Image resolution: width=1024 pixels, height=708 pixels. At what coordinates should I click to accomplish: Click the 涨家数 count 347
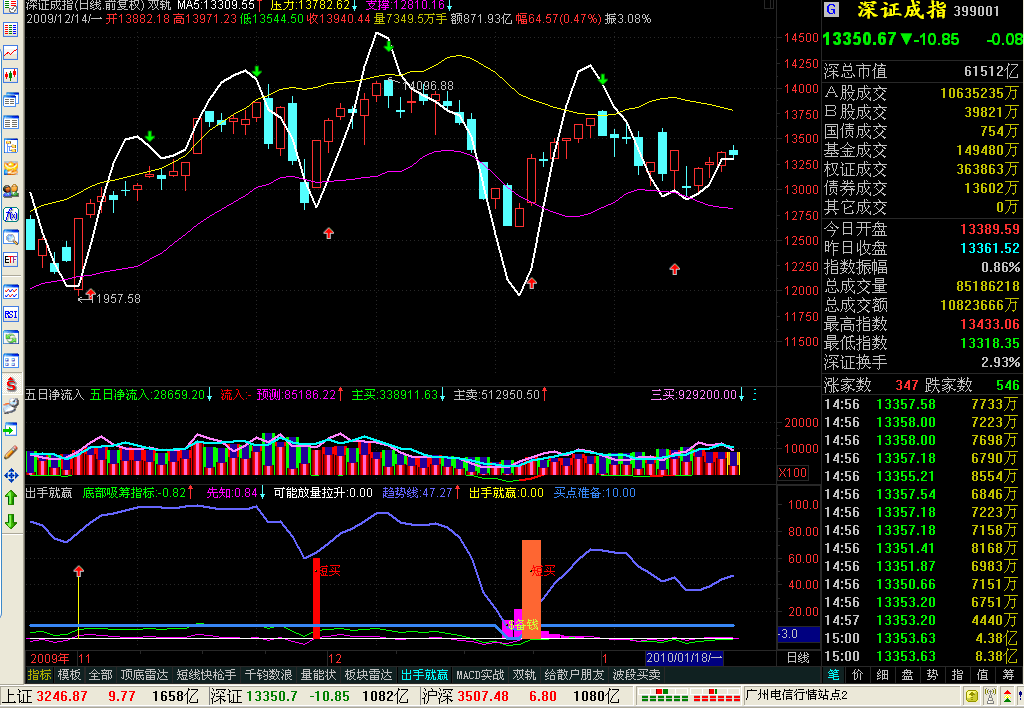pos(906,385)
